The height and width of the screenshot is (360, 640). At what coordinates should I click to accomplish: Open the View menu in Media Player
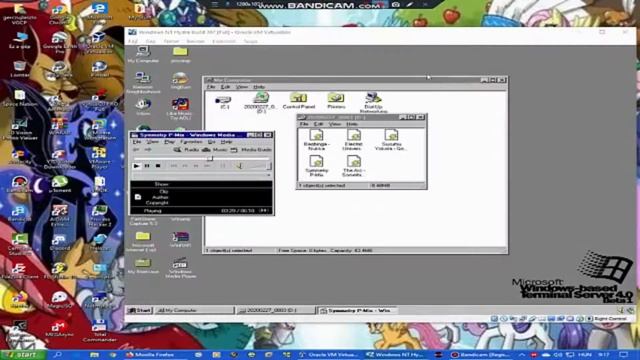(152, 142)
